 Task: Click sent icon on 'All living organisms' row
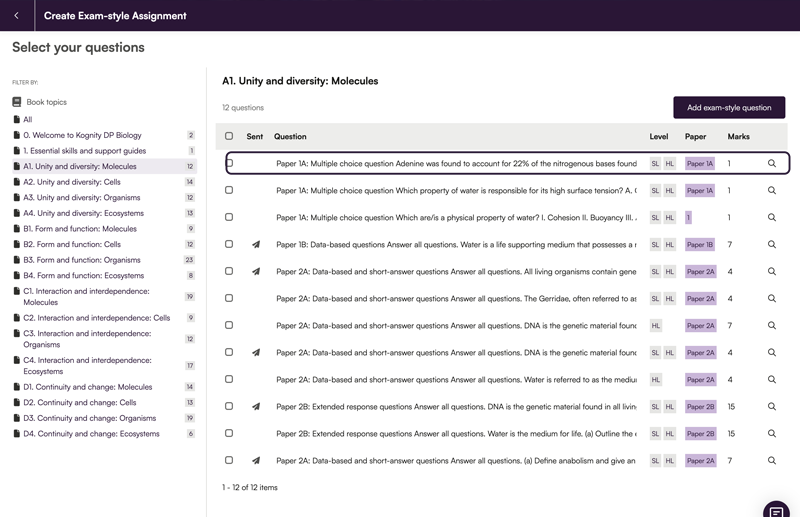[256, 272]
